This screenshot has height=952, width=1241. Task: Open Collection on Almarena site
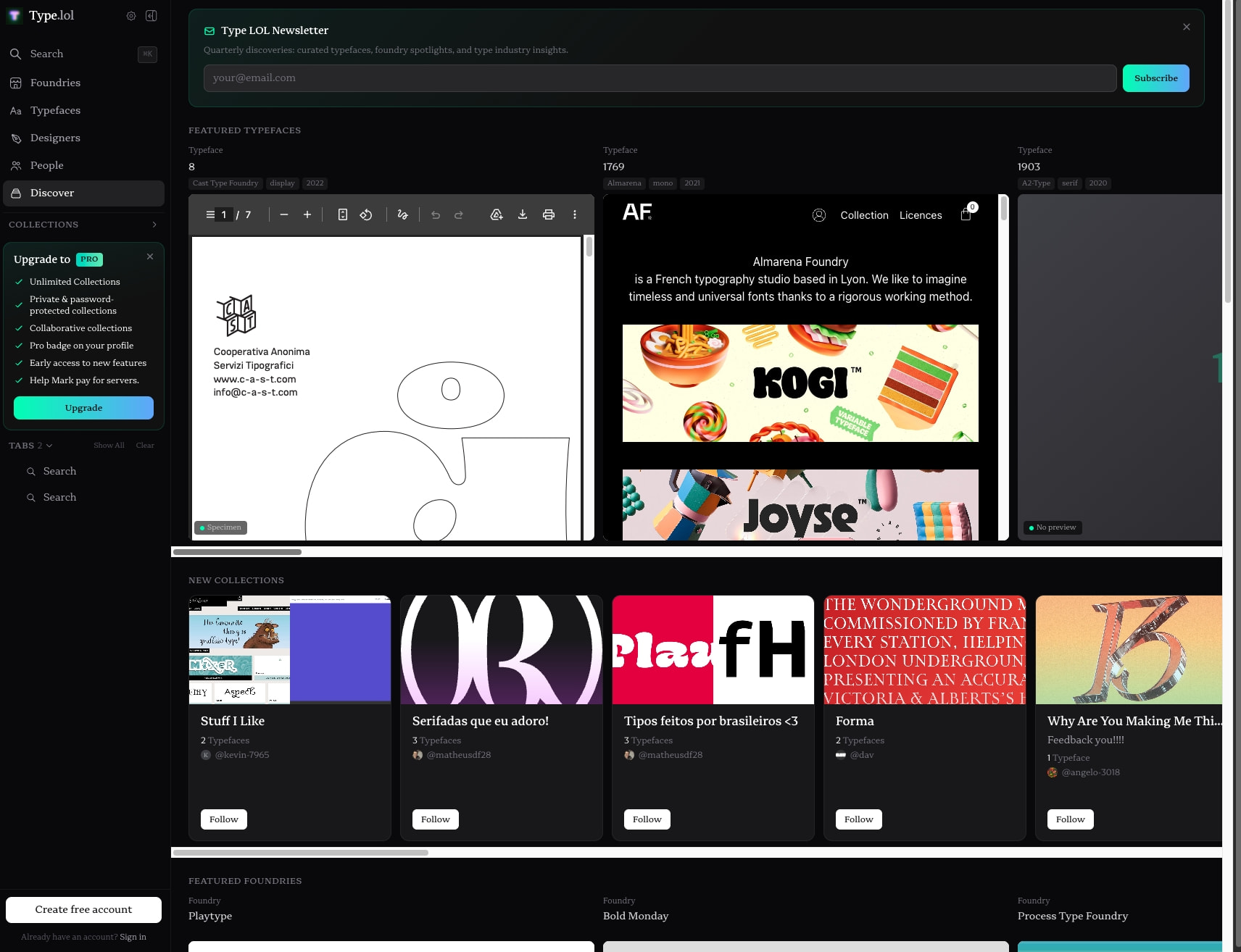tap(864, 215)
